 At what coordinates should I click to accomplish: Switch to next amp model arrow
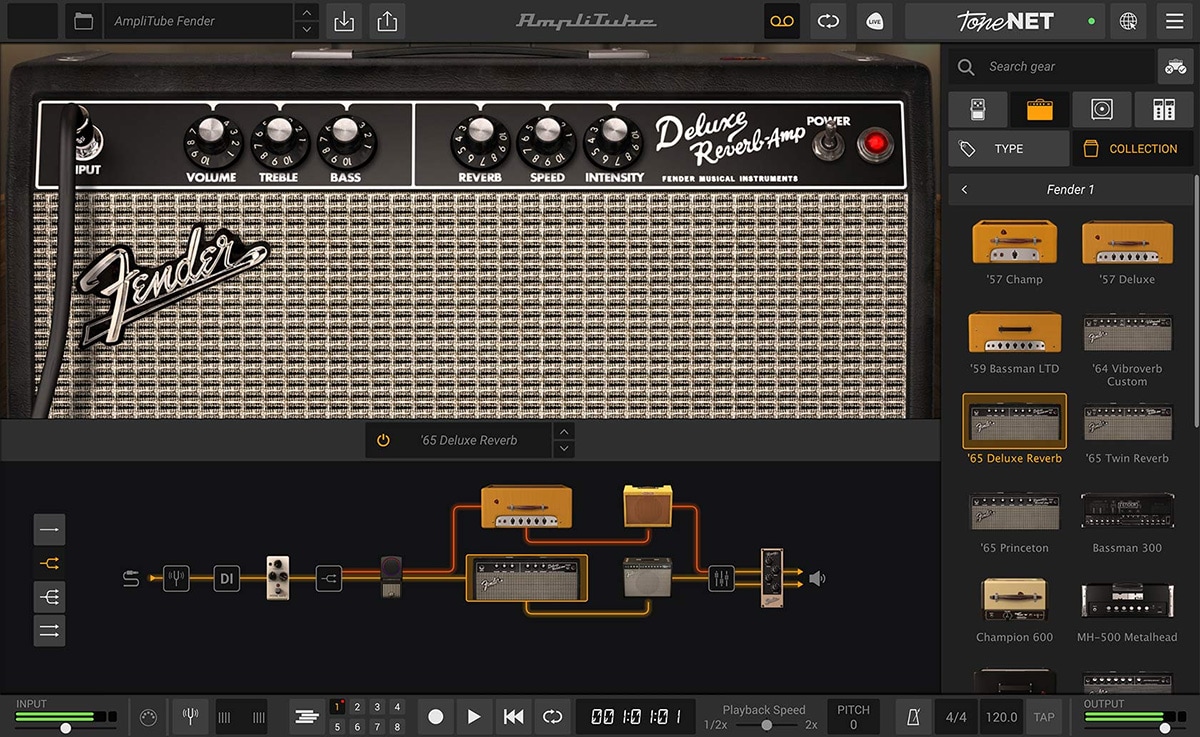564,449
